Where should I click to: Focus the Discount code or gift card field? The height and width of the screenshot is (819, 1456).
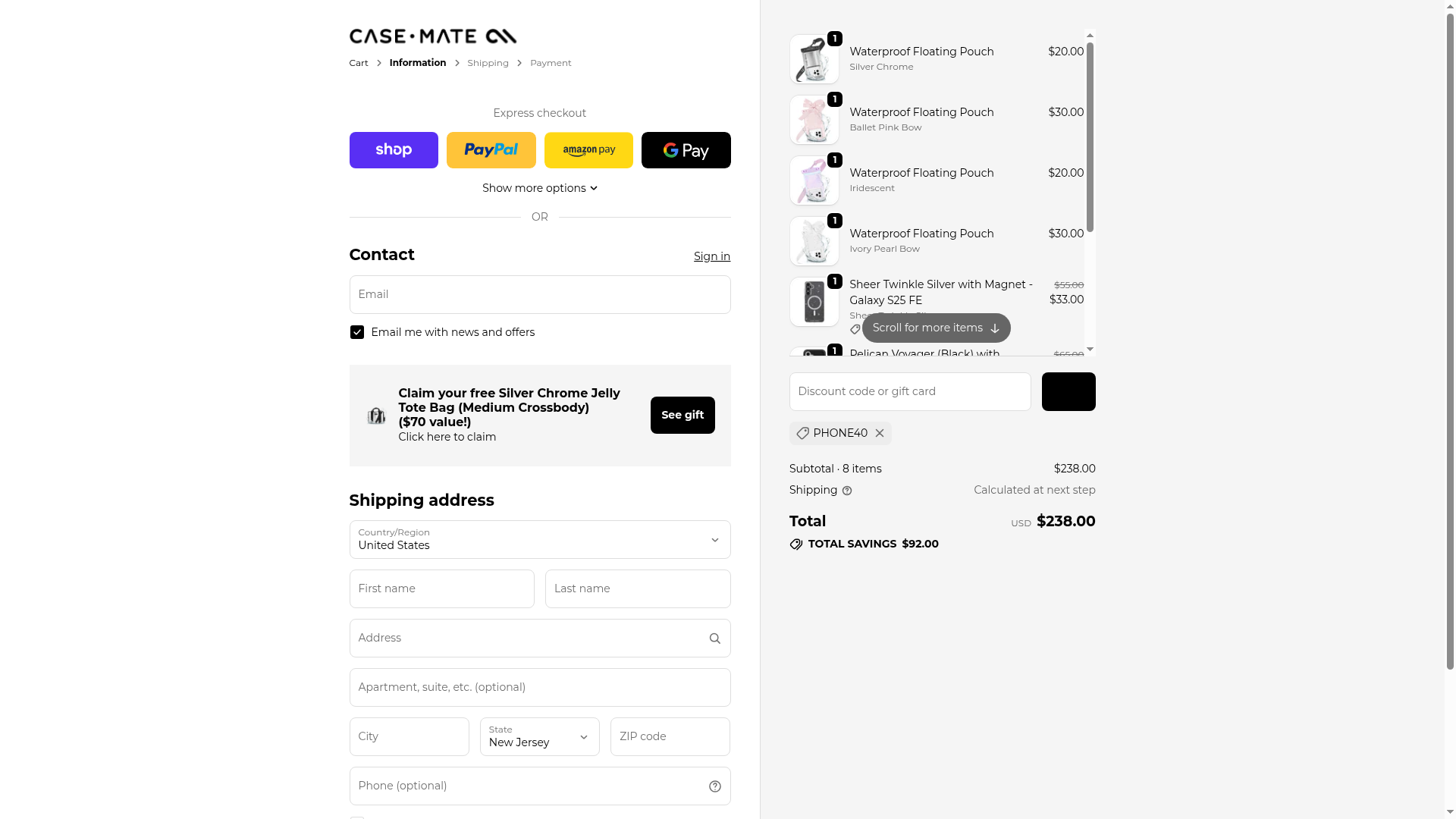coord(910,391)
